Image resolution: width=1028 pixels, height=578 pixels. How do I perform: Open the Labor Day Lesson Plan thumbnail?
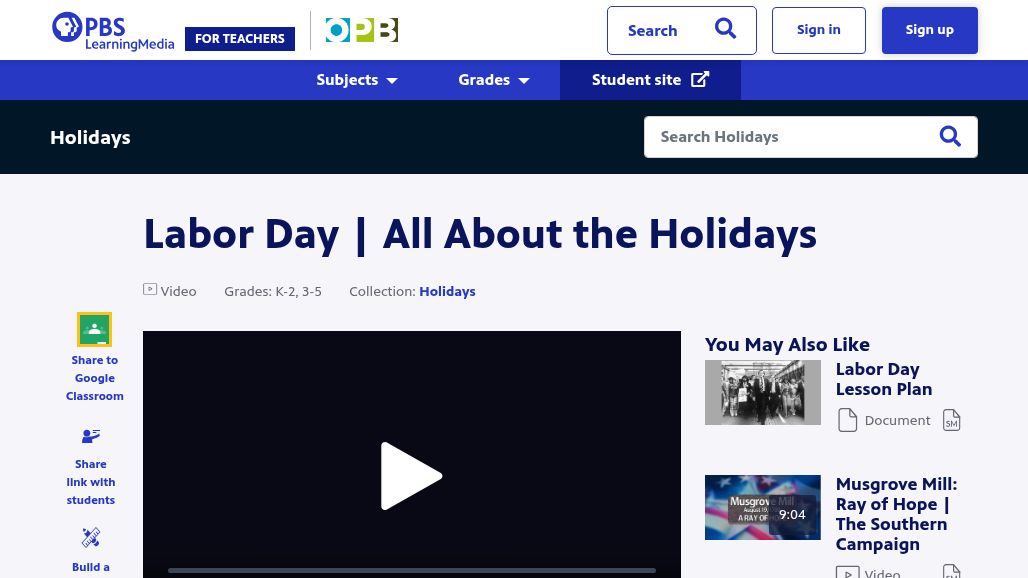tap(762, 393)
